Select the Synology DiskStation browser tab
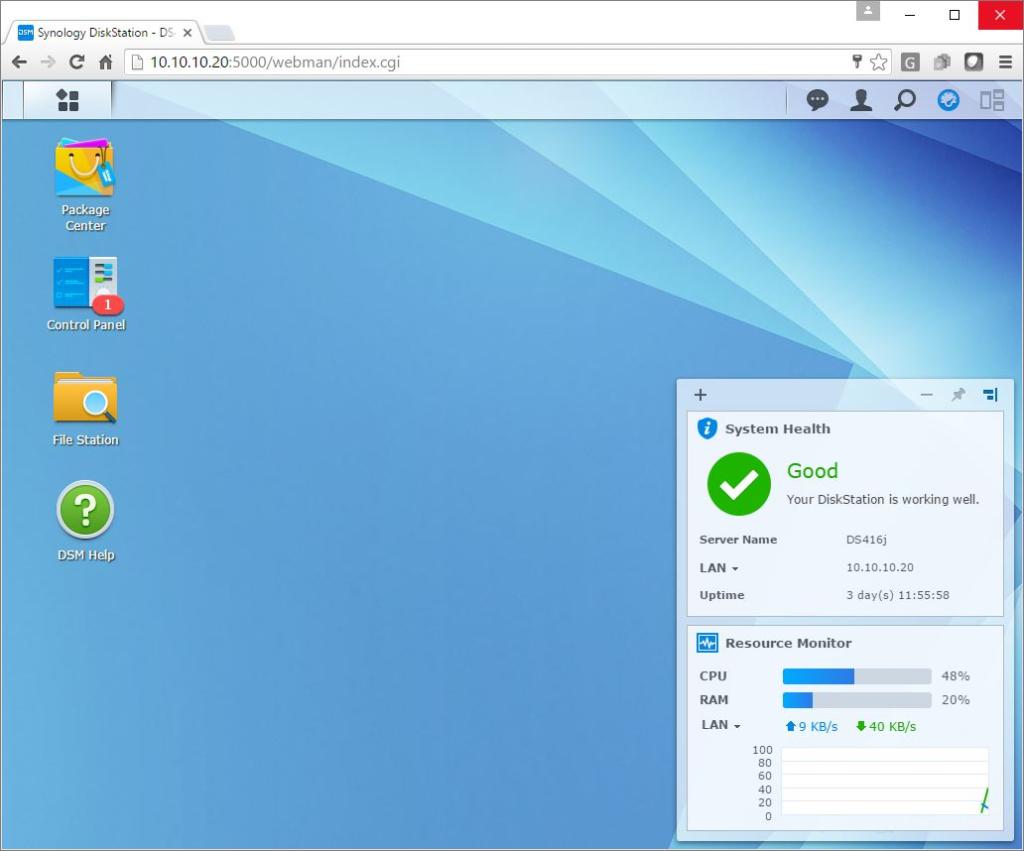This screenshot has height=851, width=1024. click(x=100, y=32)
